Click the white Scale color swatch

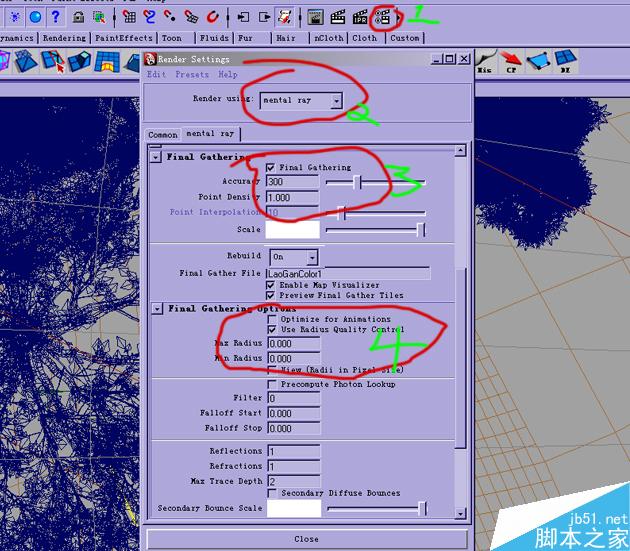point(292,229)
